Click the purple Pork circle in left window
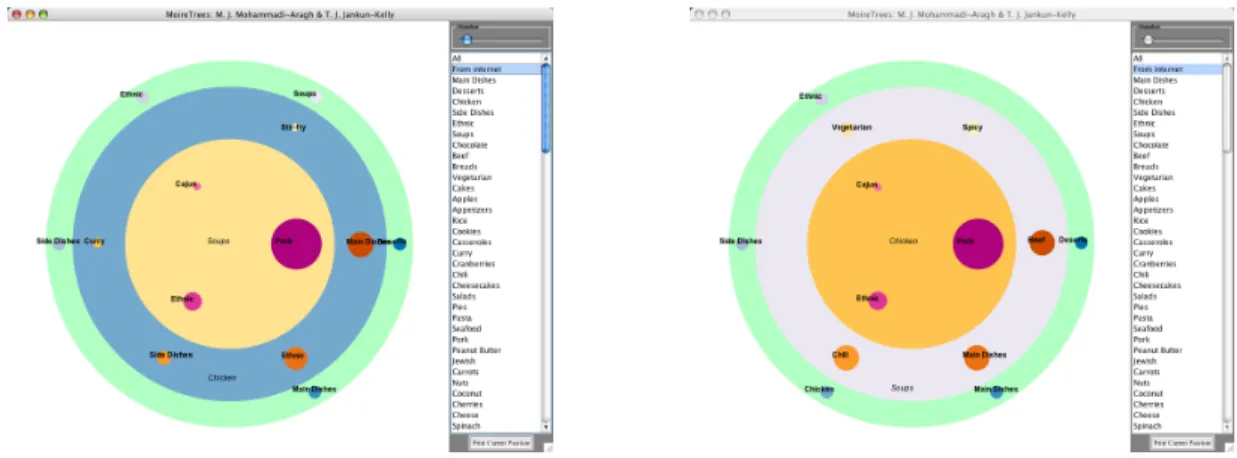1237x458 pixels. [x=297, y=244]
